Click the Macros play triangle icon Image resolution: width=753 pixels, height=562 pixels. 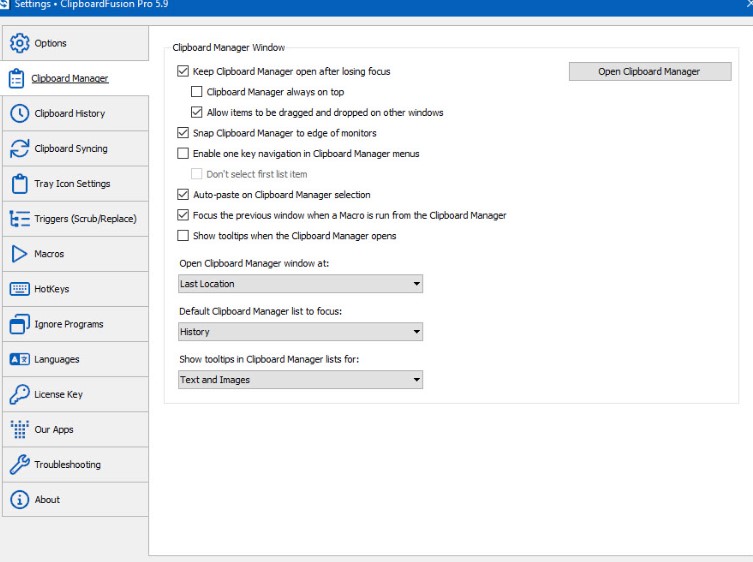coord(19,254)
